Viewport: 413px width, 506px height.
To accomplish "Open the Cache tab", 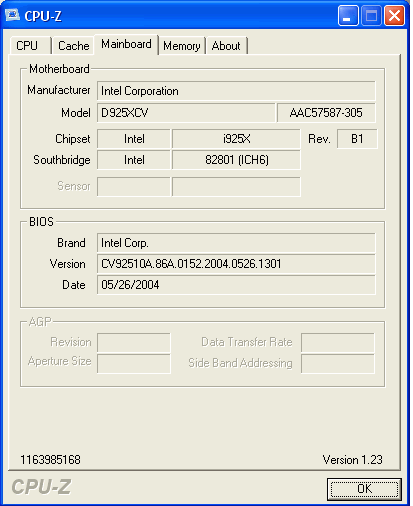I will (73, 45).
